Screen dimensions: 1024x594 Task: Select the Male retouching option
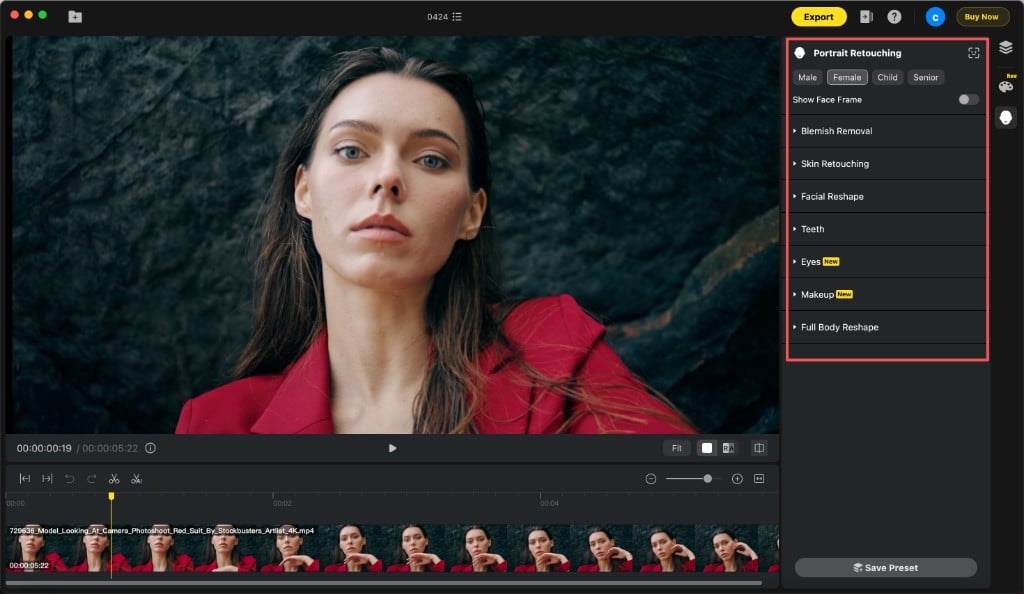(x=808, y=76)
